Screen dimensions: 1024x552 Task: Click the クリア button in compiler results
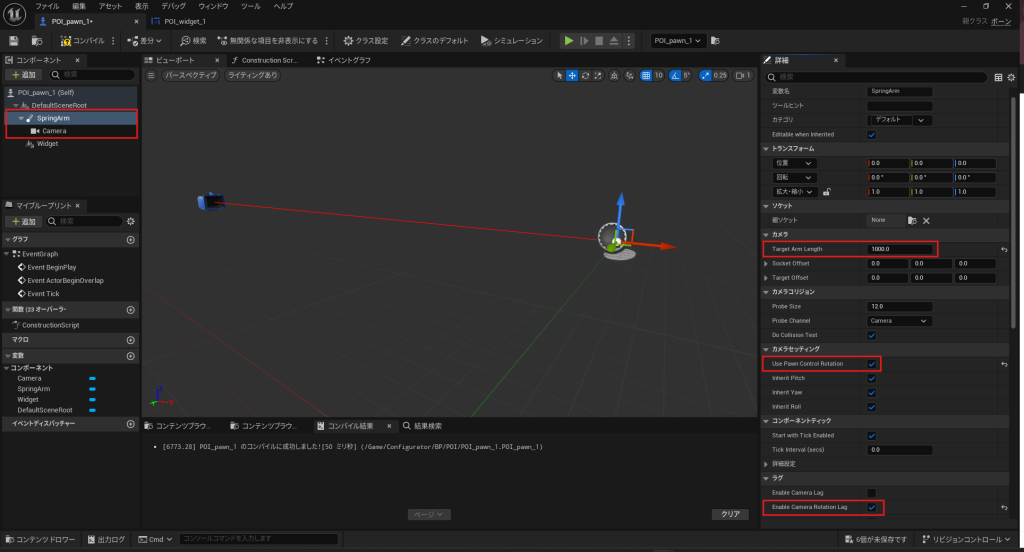(x=730, y=514)
